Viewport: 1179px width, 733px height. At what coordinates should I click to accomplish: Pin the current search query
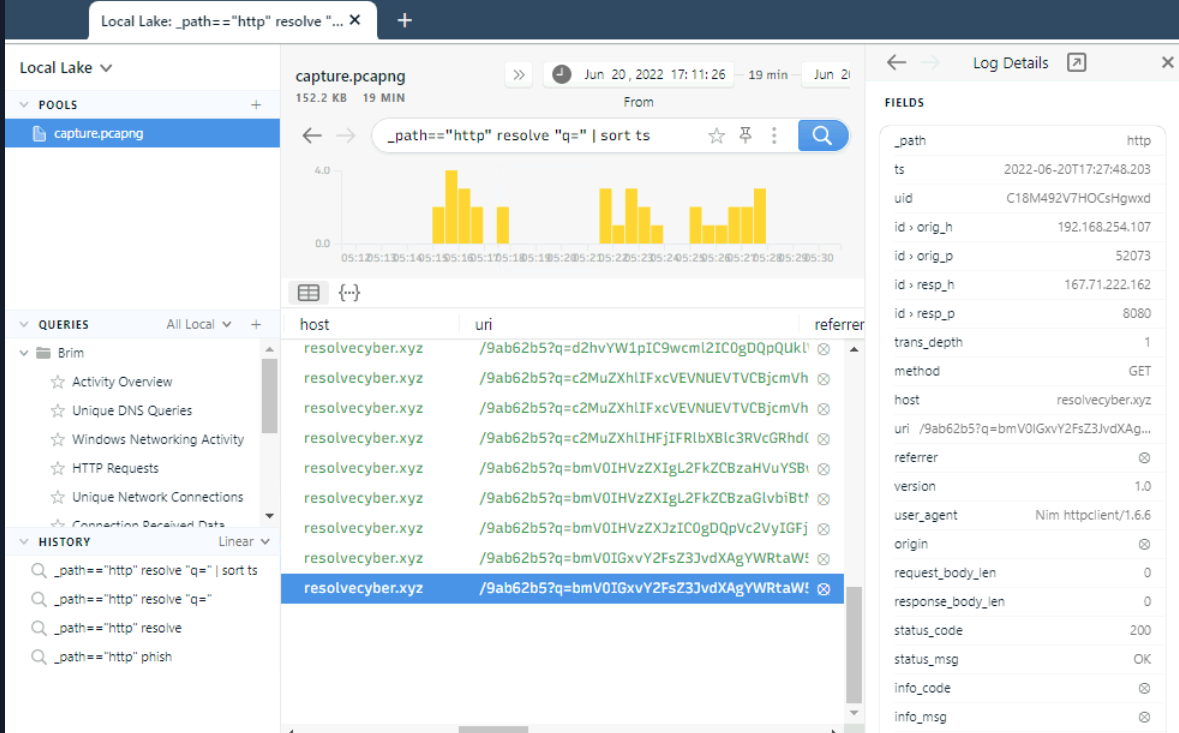[x=745, y=136]
